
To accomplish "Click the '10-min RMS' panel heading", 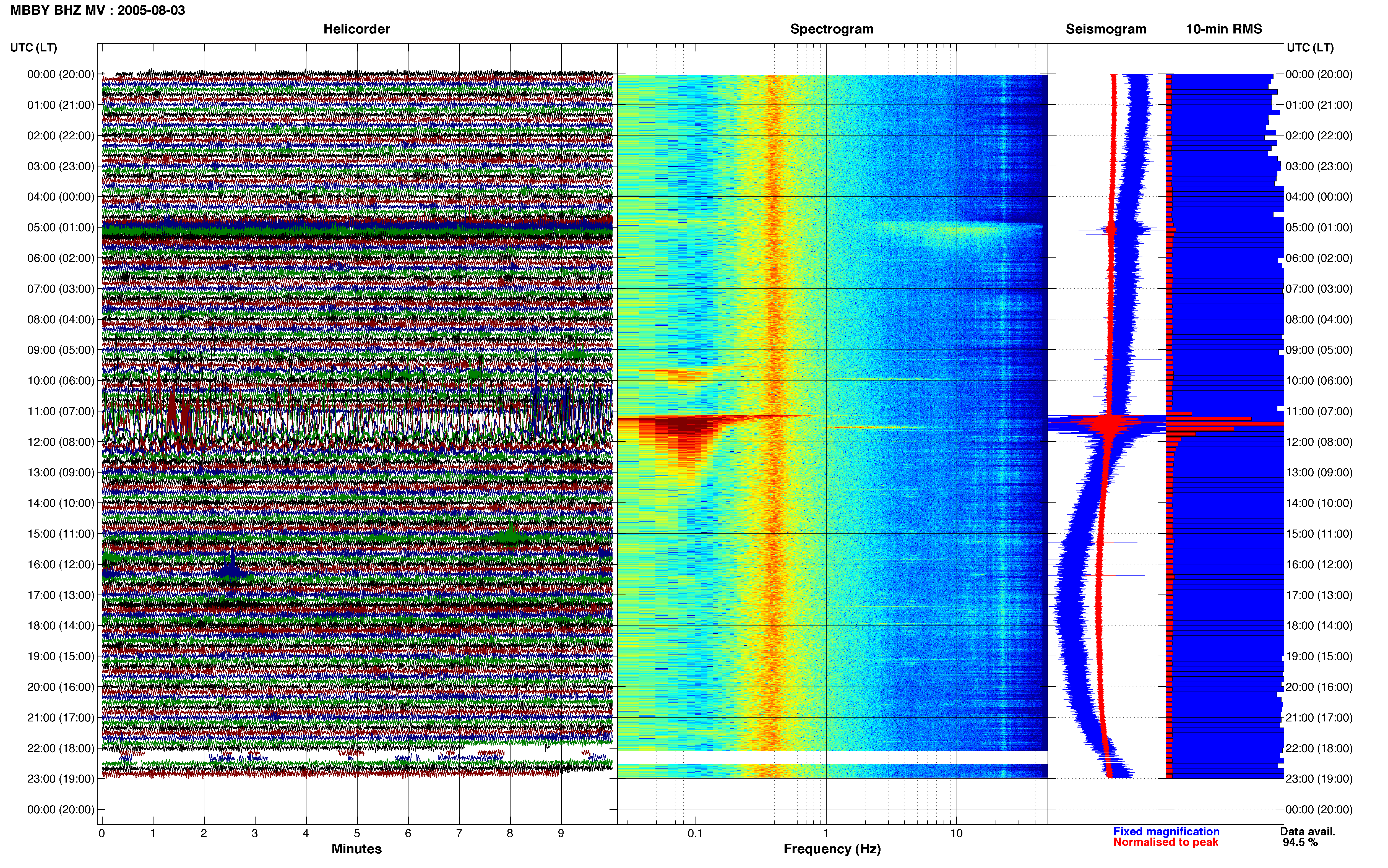I will pyautogui.click(x=1224, y=29).
